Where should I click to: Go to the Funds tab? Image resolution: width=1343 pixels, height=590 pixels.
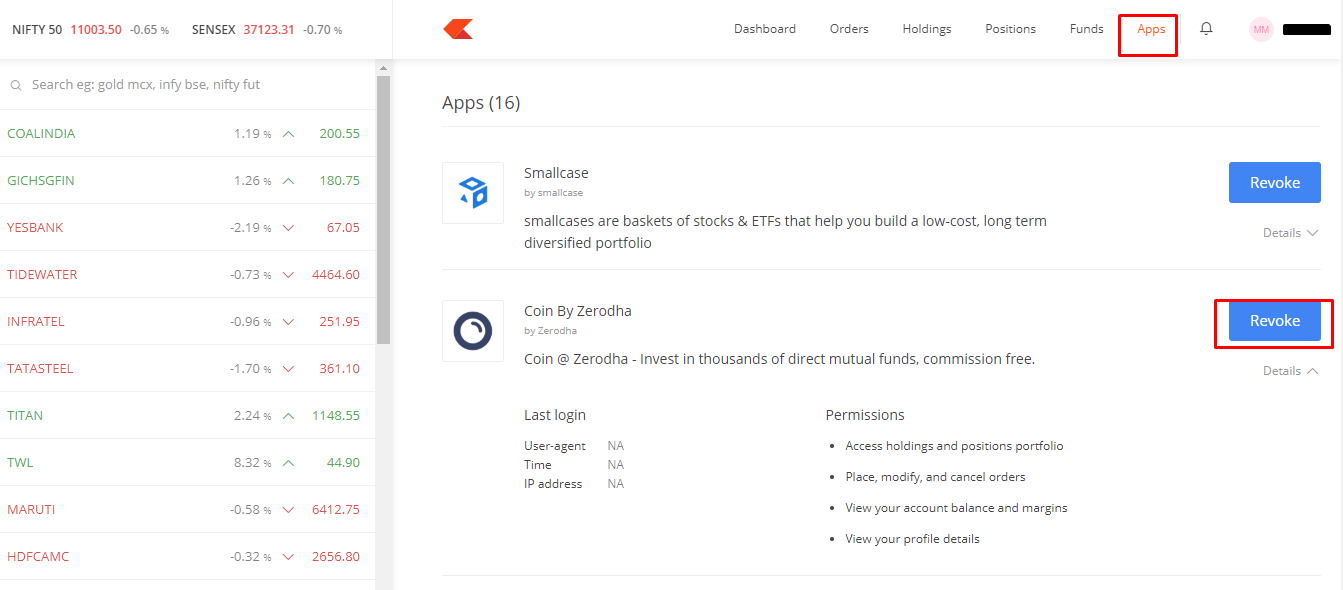coord(1086,29)
